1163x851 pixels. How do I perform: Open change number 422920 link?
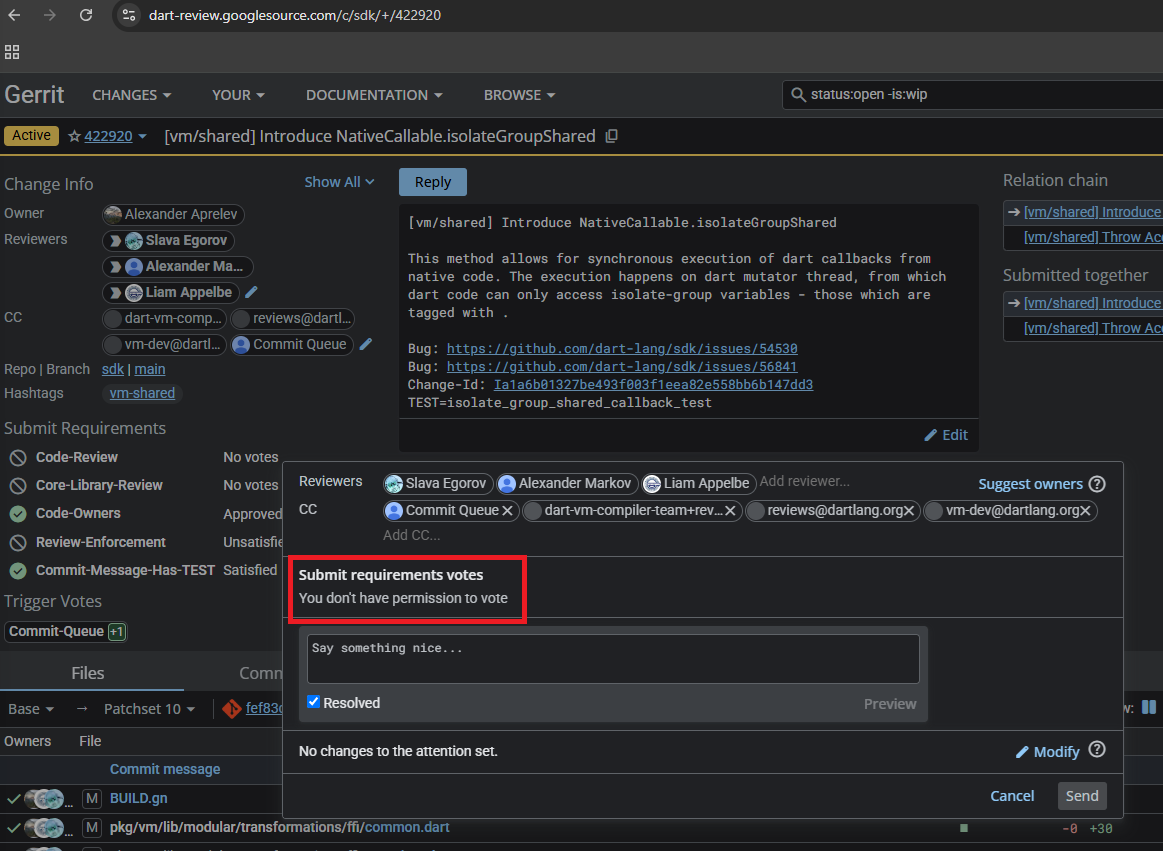point(108,137)
